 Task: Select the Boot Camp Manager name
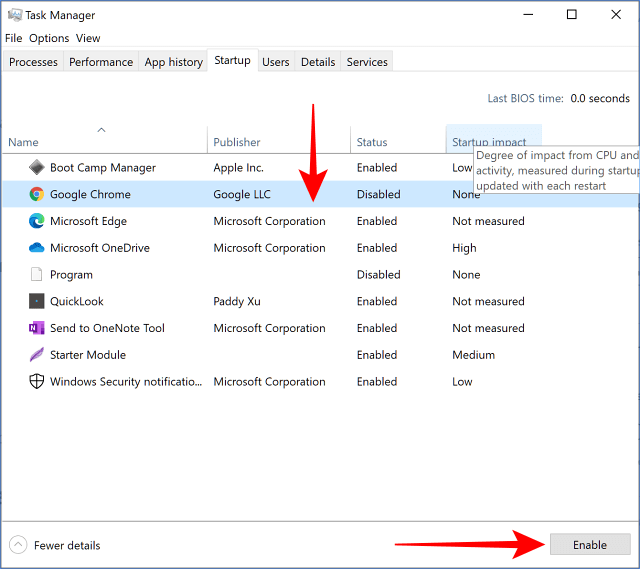[x=103, y=168]
